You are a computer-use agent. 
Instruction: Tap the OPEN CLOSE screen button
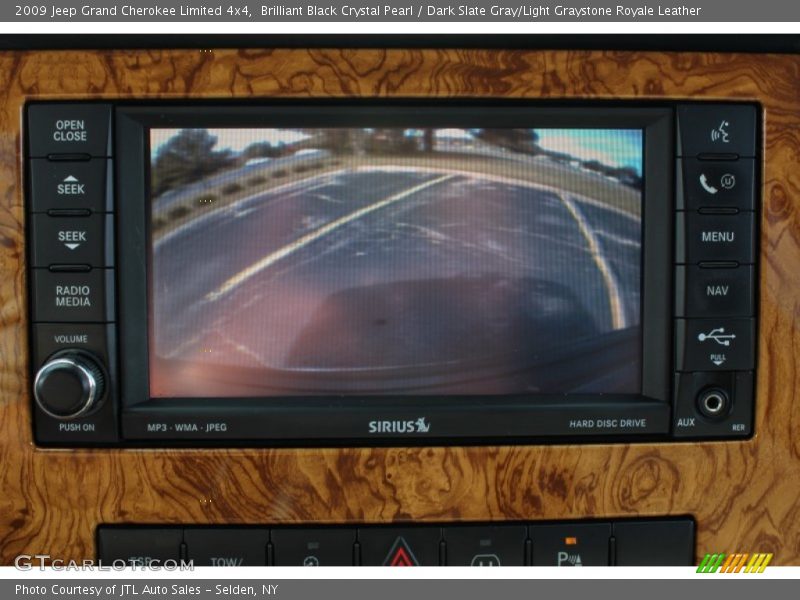coord(70,131)
